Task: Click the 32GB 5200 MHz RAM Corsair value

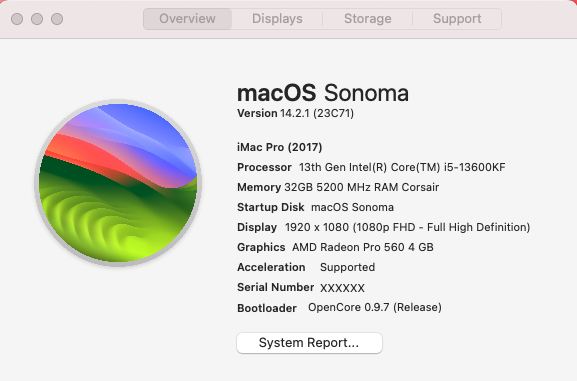Action: (x=362, y=187)
